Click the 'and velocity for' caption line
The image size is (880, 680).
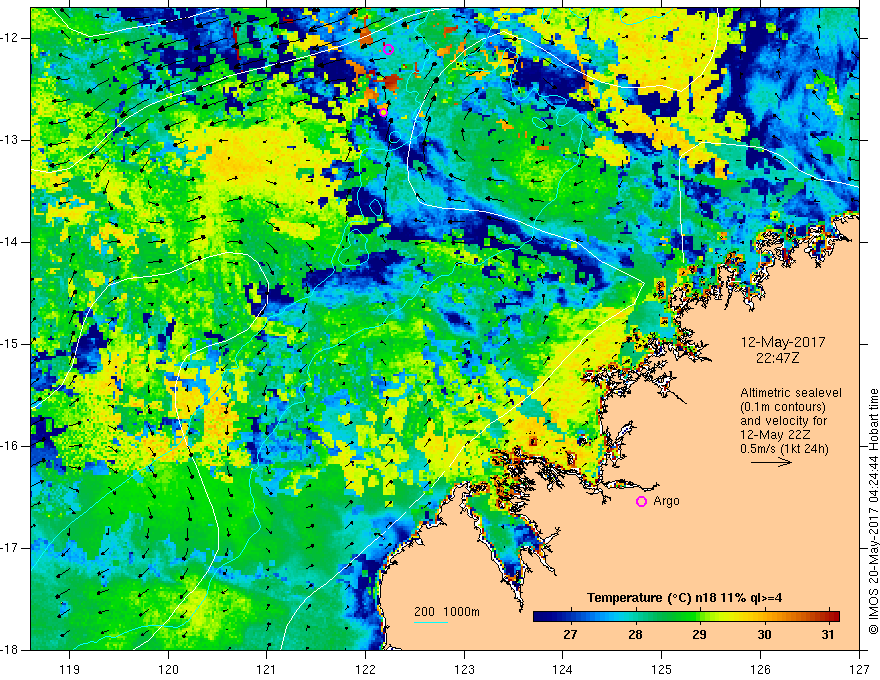pyautogui.click(x=783, y=421)
